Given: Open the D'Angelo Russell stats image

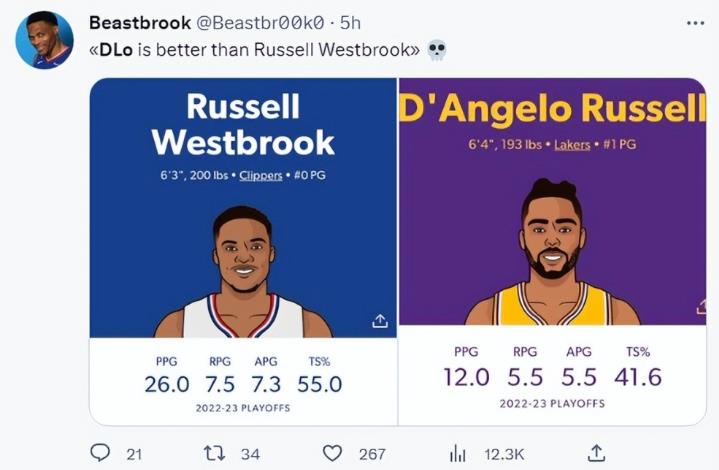Looking at the screenshot, I should coord(553,252).
